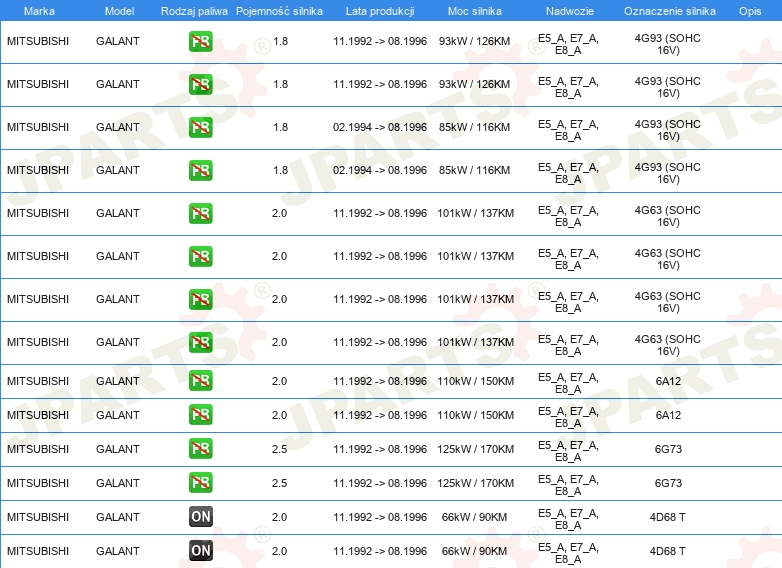Click the PB icon in the first 85kW/116KM row
Screen dimensions: 782x568
[200, 127]
